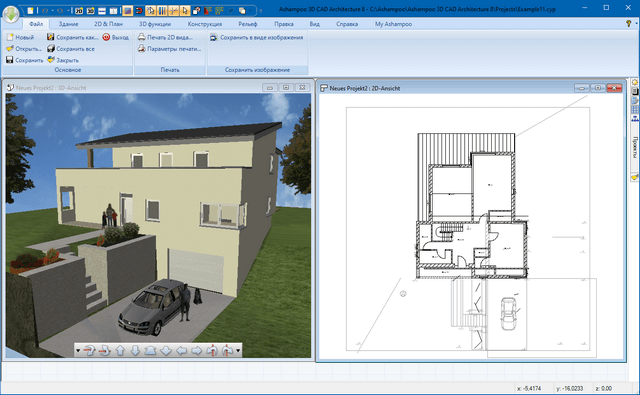Open the Конструкция ribbon tab
This screenshot has height=395, width=640.
point(205,24)
